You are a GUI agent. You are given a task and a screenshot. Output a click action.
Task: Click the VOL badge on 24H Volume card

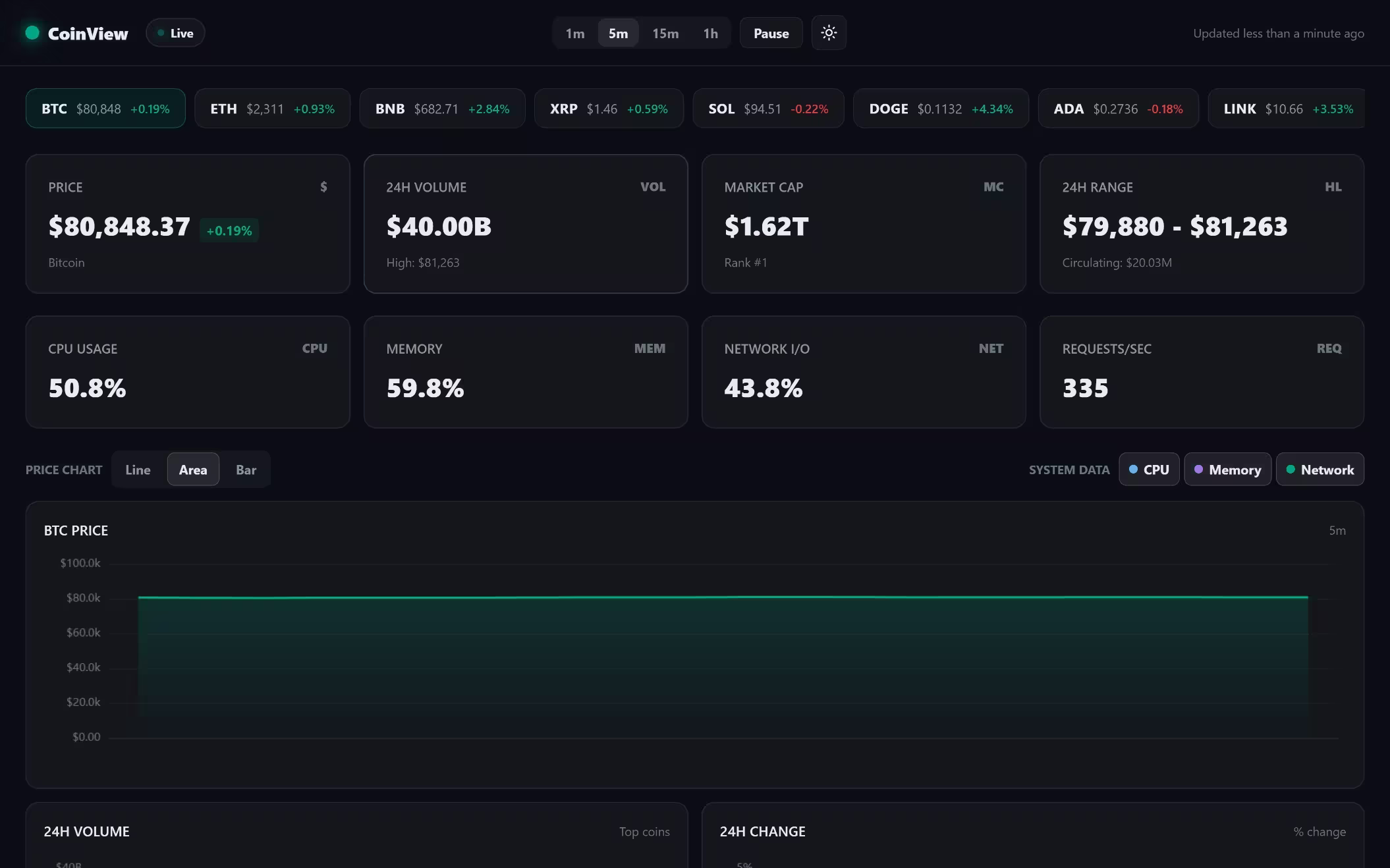653,187
